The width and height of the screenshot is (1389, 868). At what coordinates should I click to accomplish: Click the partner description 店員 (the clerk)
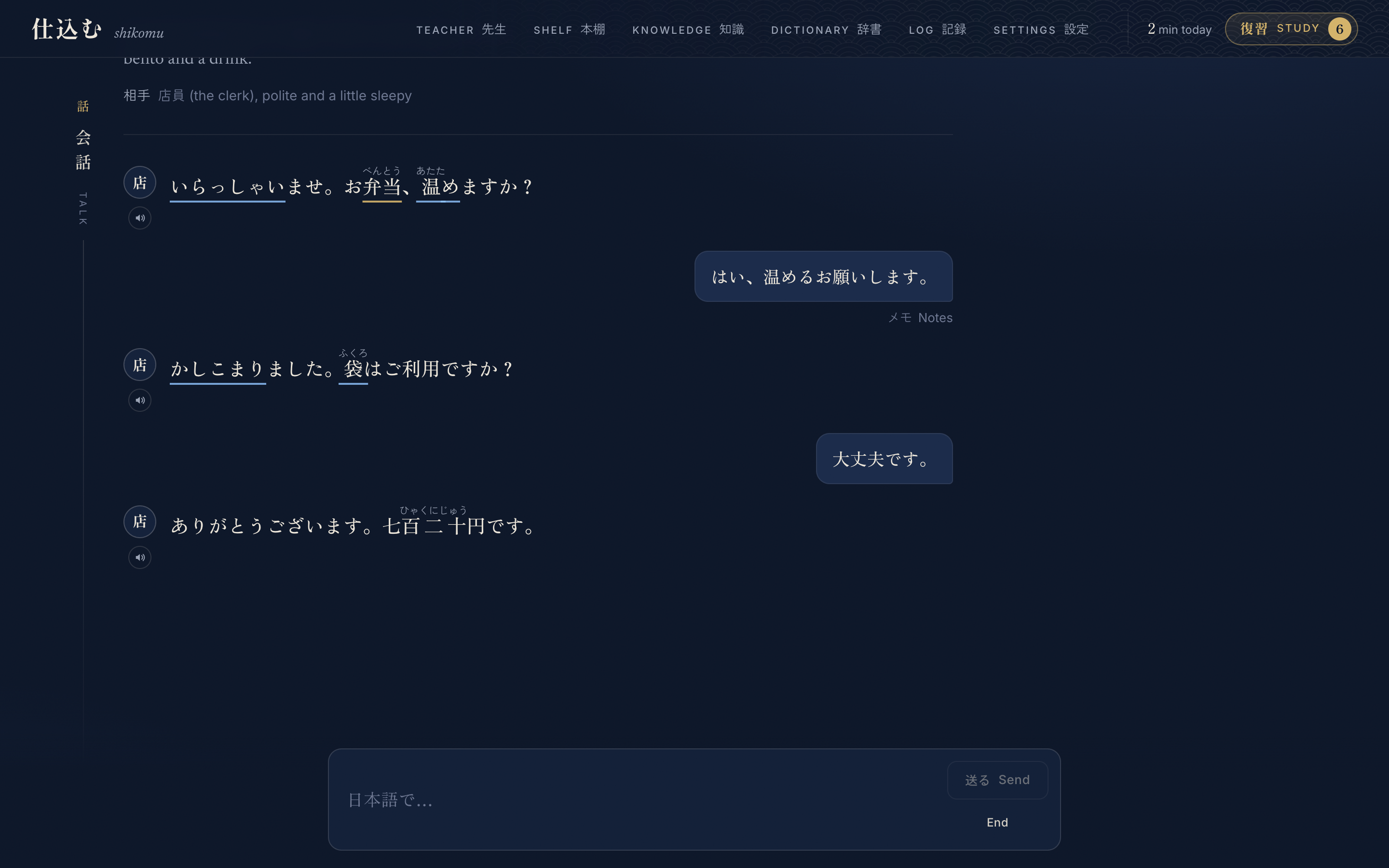click(x=285, y=95)
